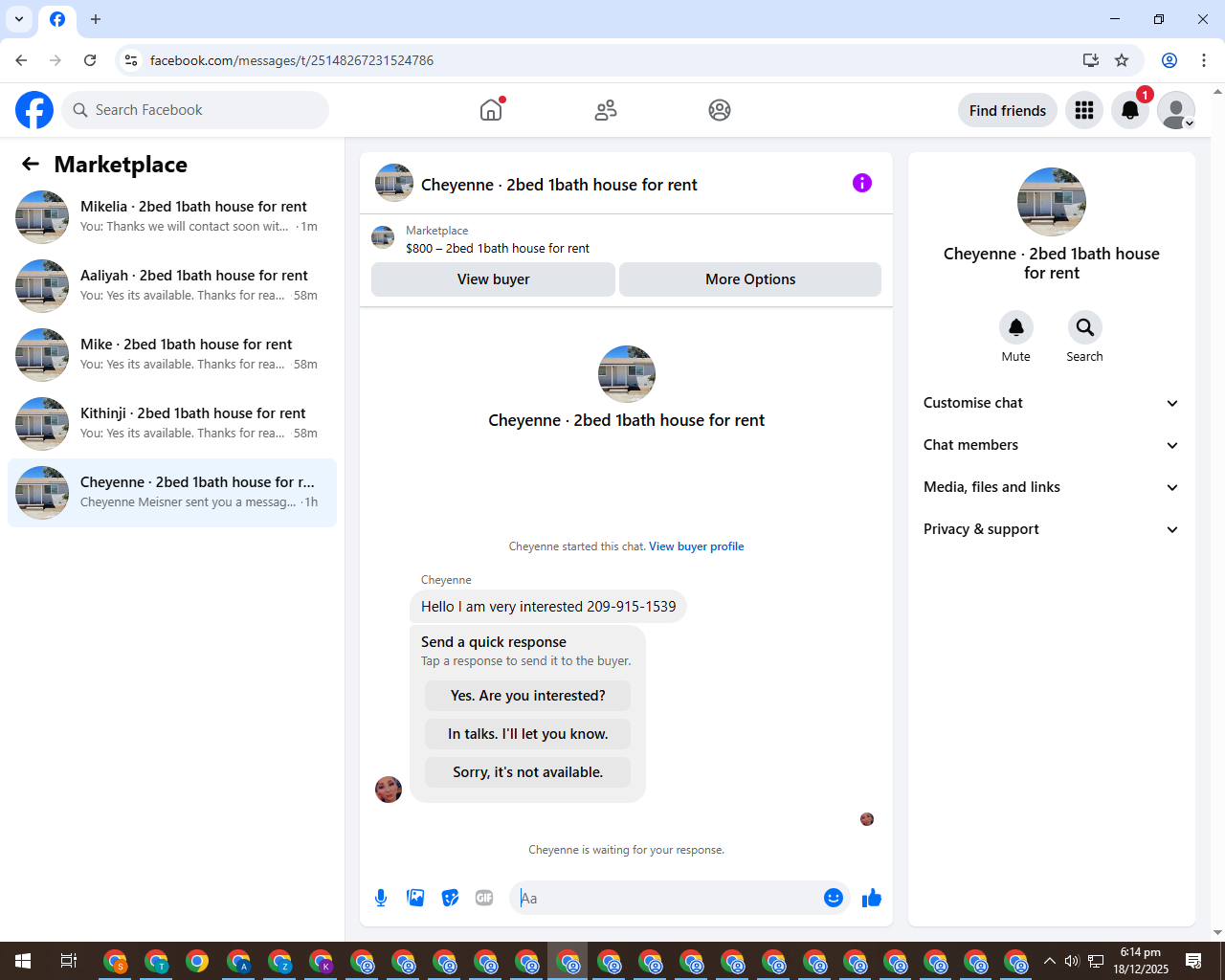Click Find friends button
Viewport: 1225px width, 980px height.
(x=1008, y=110)
